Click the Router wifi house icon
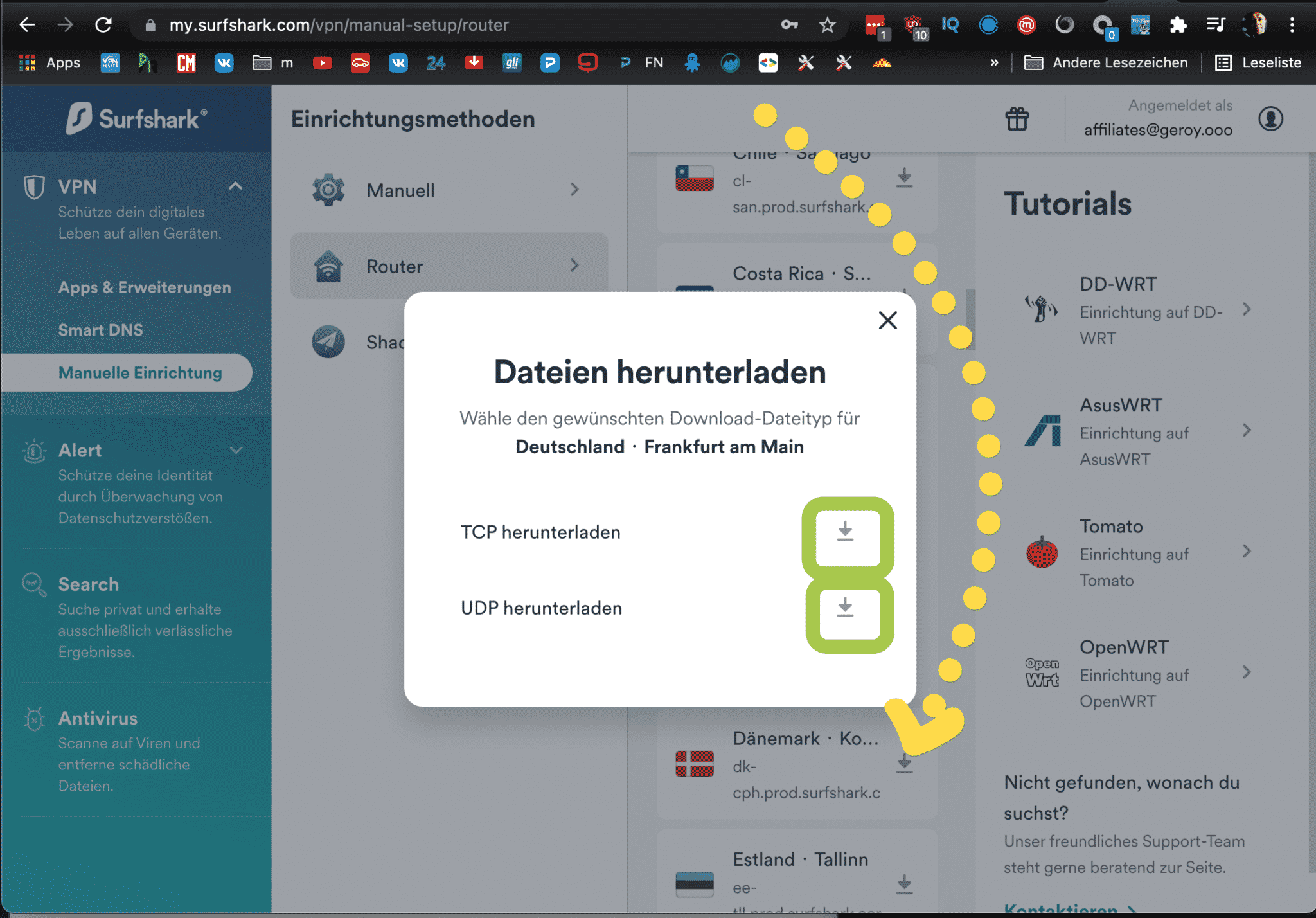Image resolution: width=1316 pixels, height=918 pixels. [328, 265]
